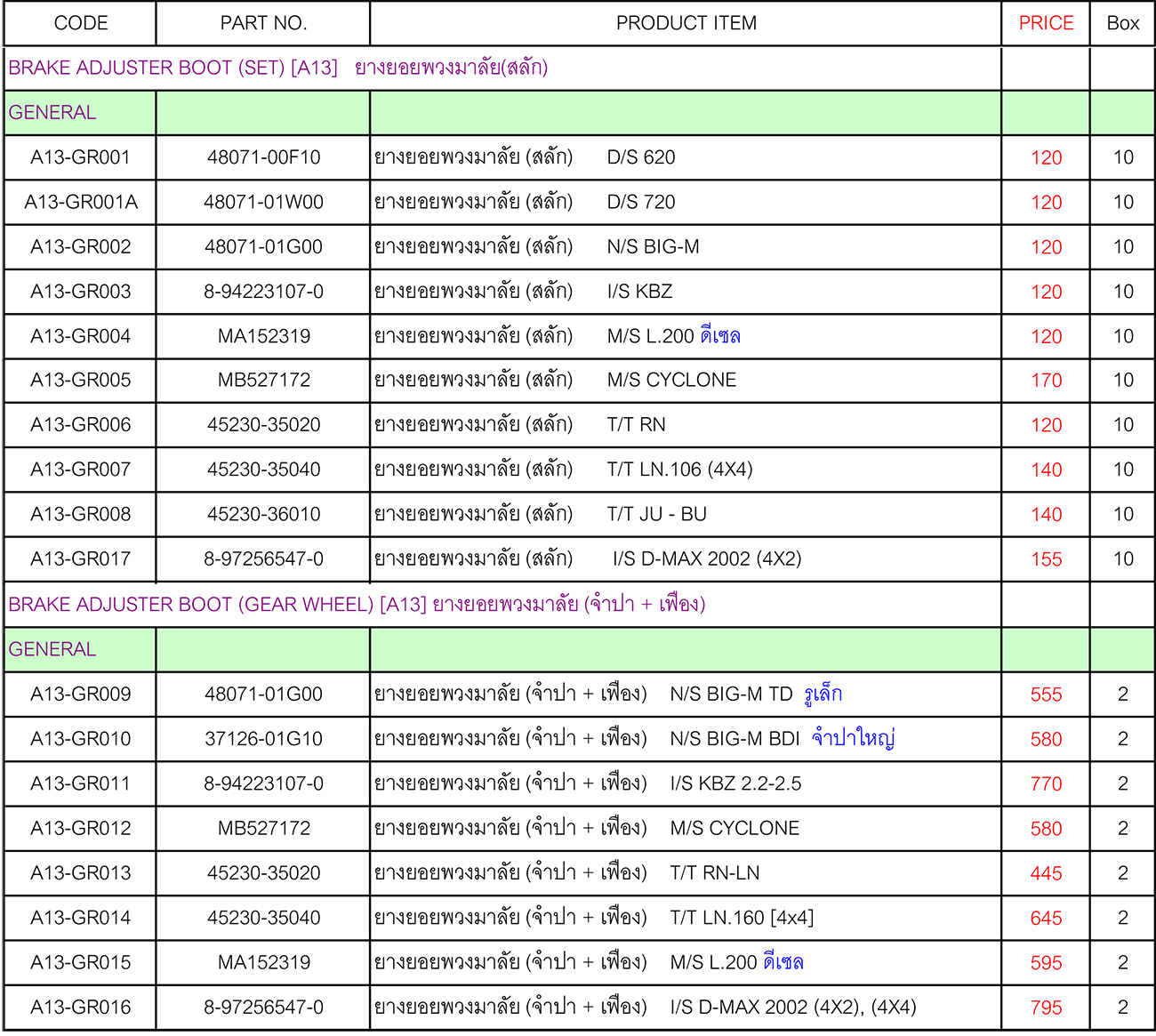Image resolution: width=1156 pixels, height=1036 pixels.
Task: Click code cell A13-GR014
Action: [81, 917]
